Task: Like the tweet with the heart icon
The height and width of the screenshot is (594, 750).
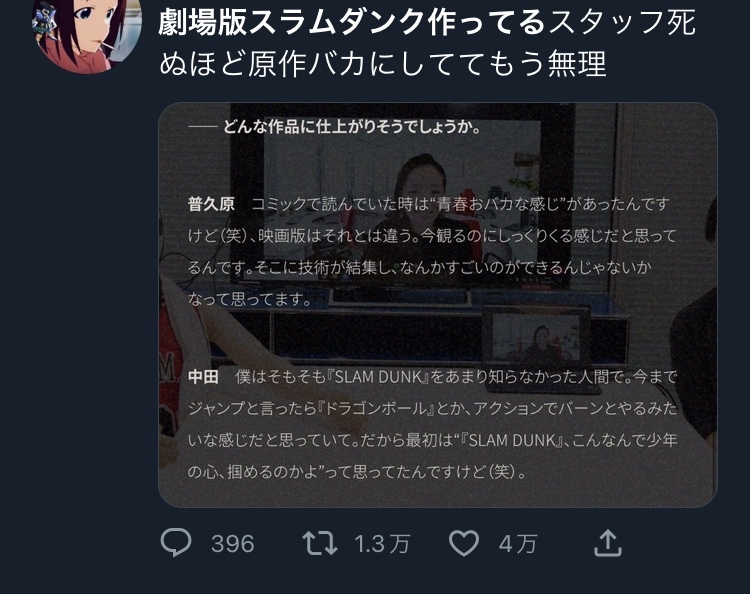Action: [463, 543]
